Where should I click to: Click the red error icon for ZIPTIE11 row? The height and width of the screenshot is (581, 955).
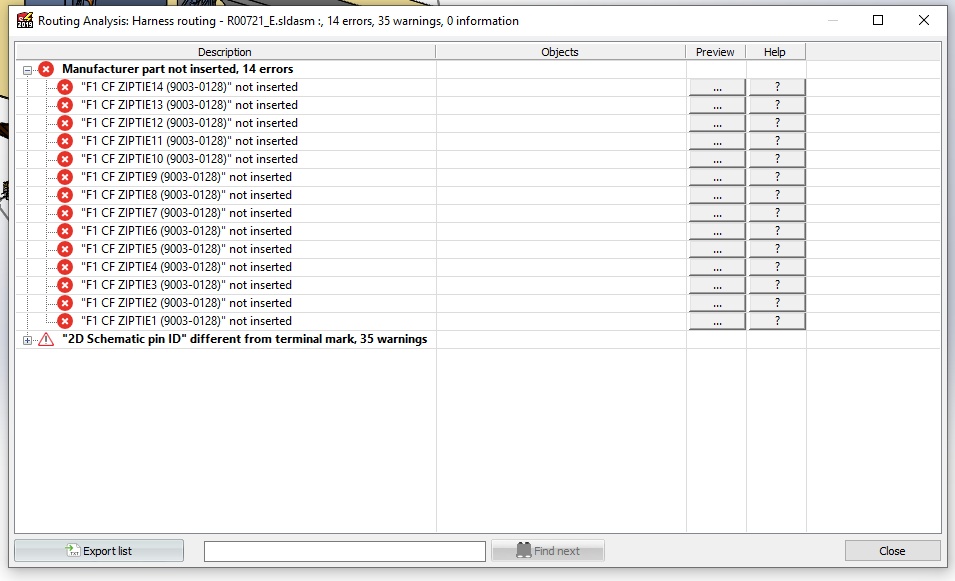(65, 141)
